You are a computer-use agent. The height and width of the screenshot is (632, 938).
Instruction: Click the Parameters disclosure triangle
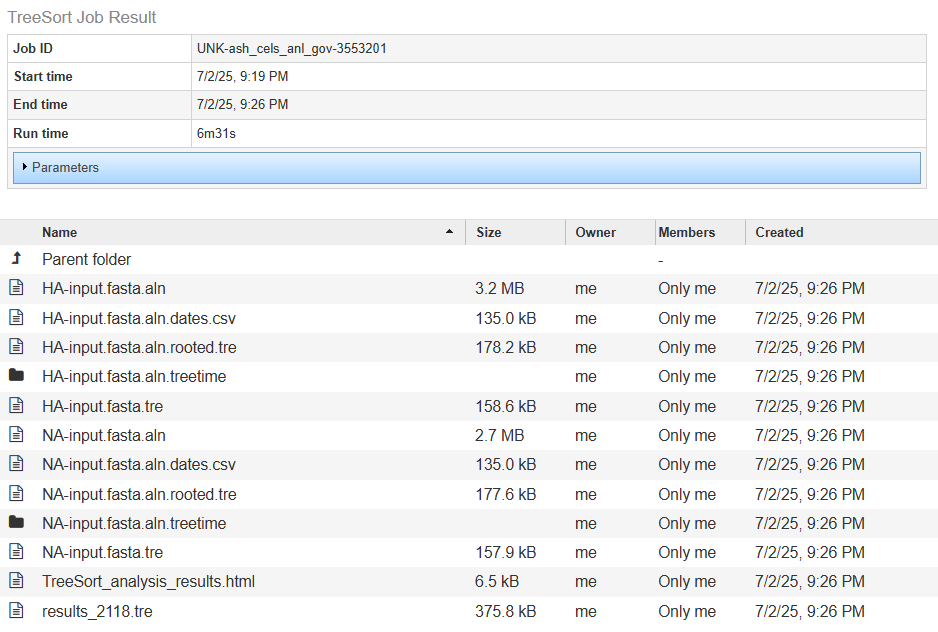pyautogui.click(x=25, y=167)
